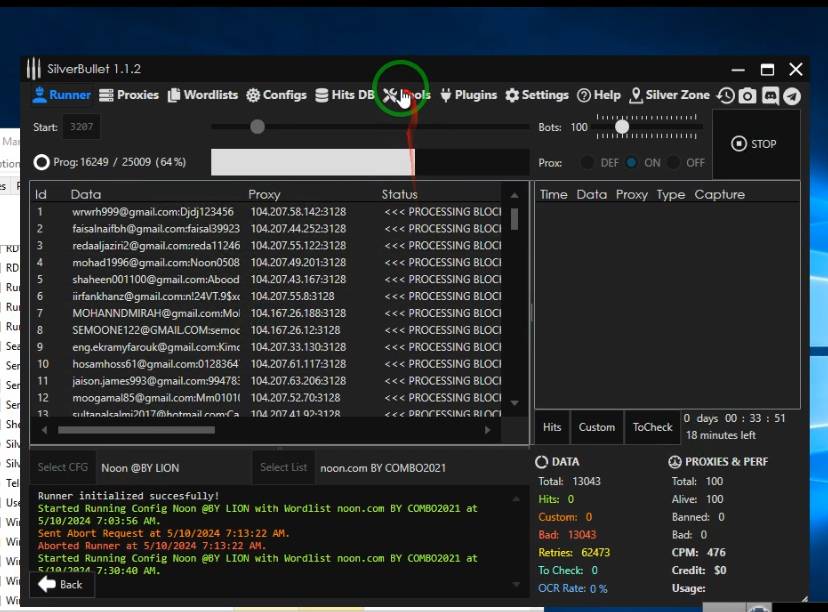Click the config name 'Noon @BY LION'
This screenshot has width=828, height=612.
coord(140,468)
